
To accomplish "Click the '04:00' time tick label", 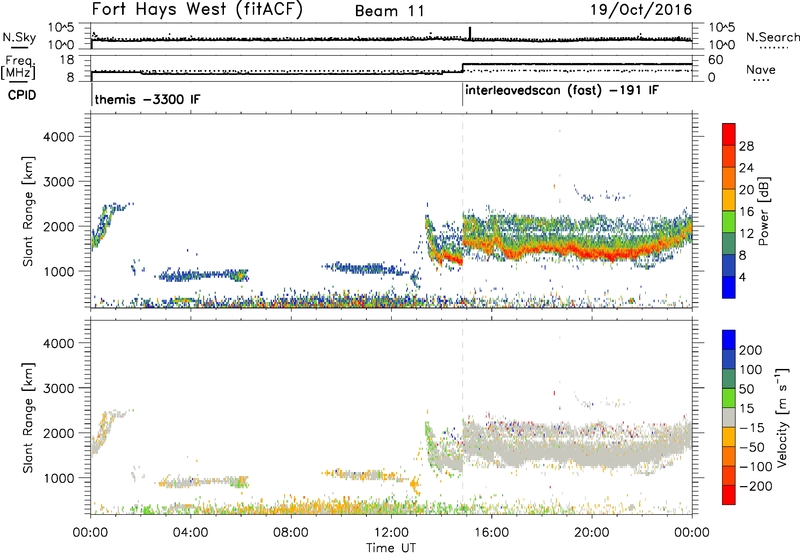I will tap(191, 533).
